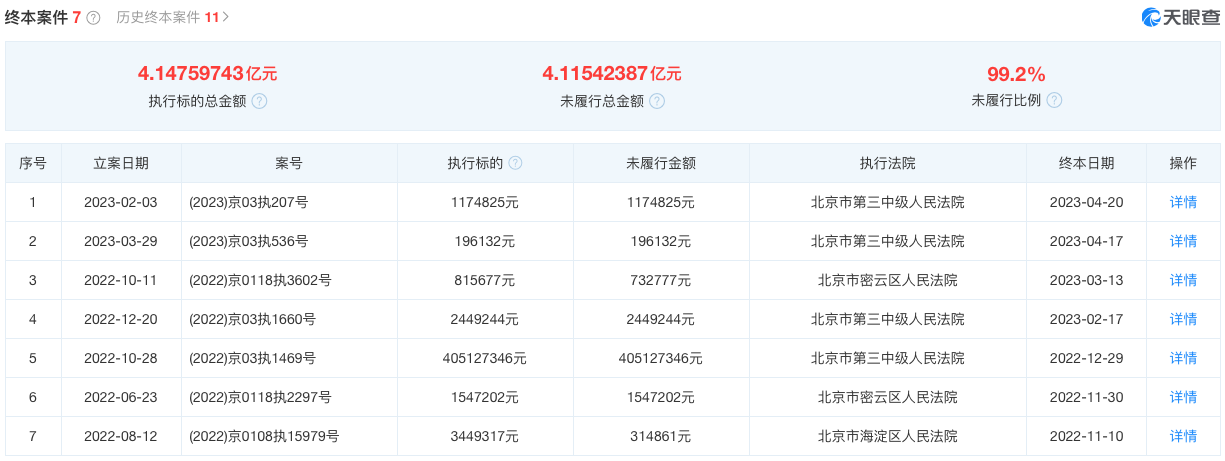Screen dimensions: 1225x461
Task: Click case number (2022)京03执1469号 cell
Action: [x=252, y=358]
